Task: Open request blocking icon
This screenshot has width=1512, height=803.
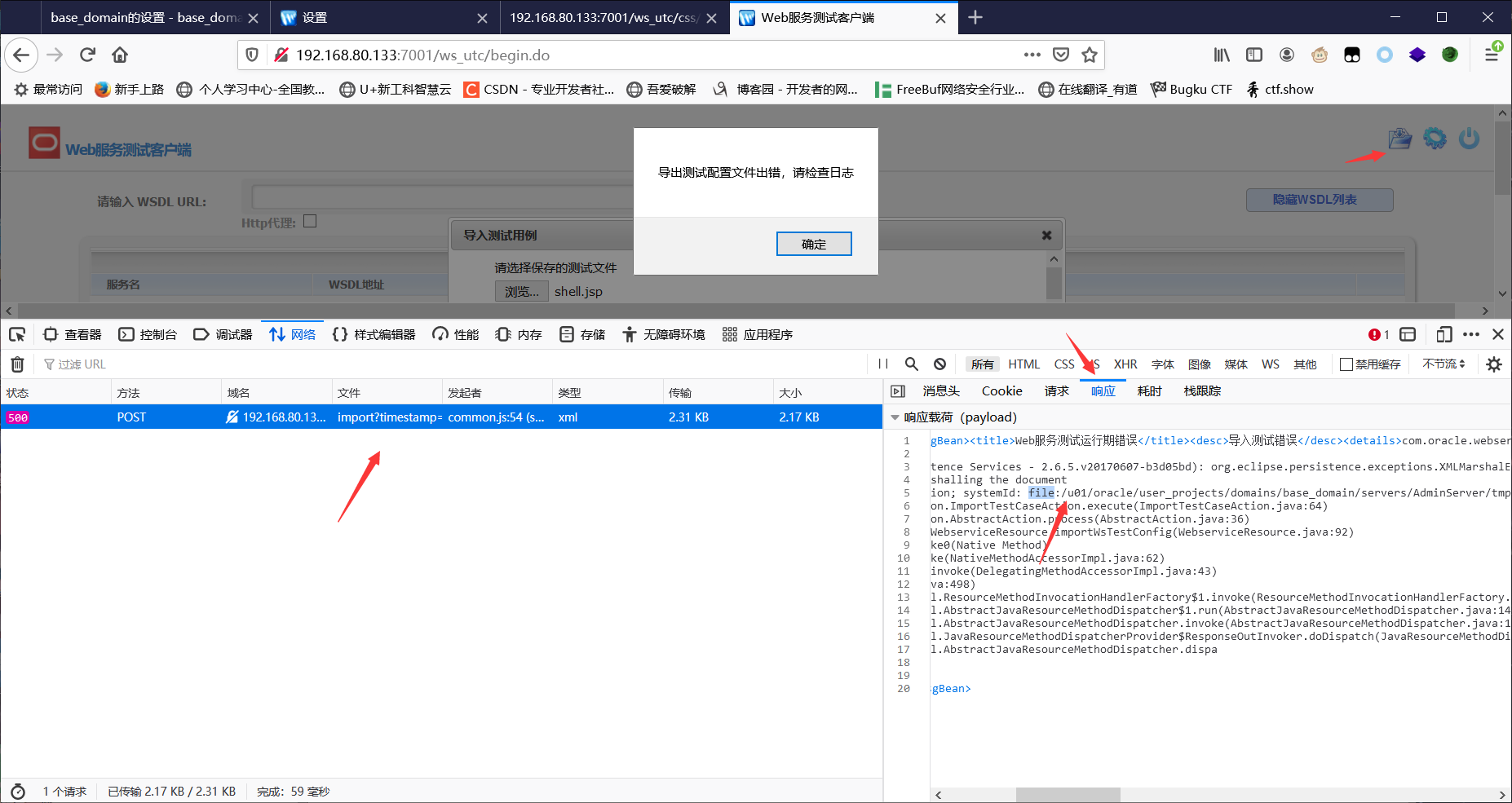Action: (940, 364)
